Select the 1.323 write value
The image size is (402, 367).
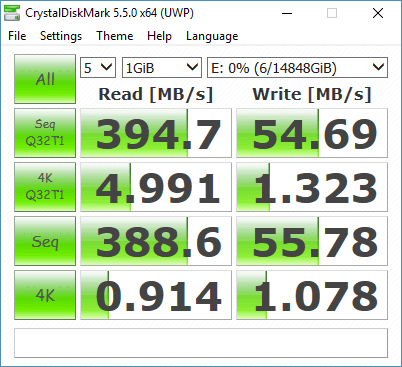click(x=312, y=187)
